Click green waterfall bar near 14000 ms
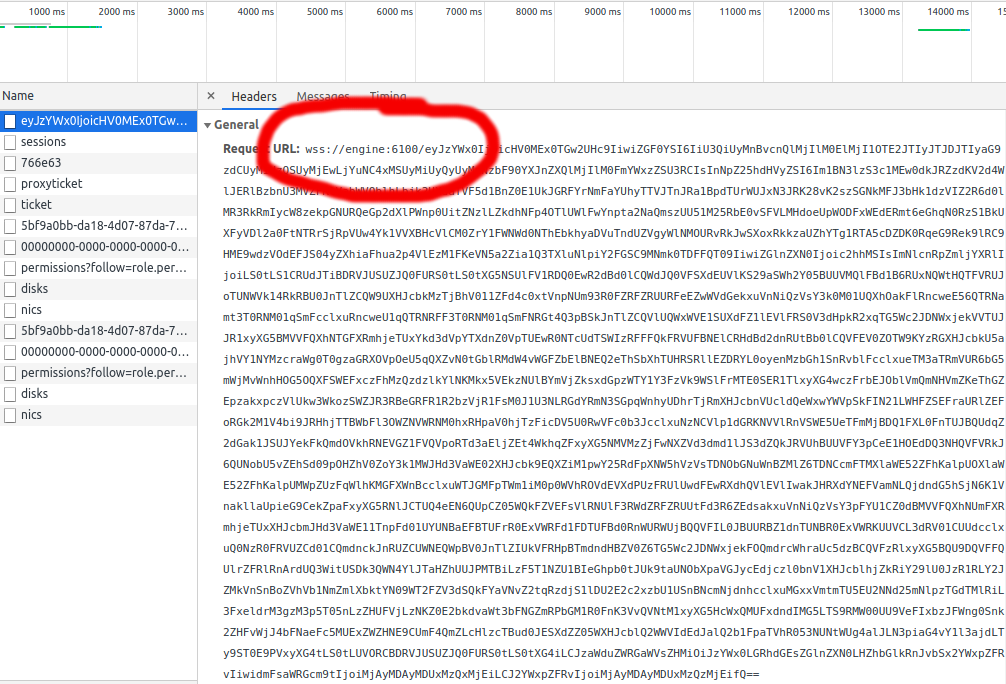The height and width of the screenshot is (684, 1006). tap(944, 29)
